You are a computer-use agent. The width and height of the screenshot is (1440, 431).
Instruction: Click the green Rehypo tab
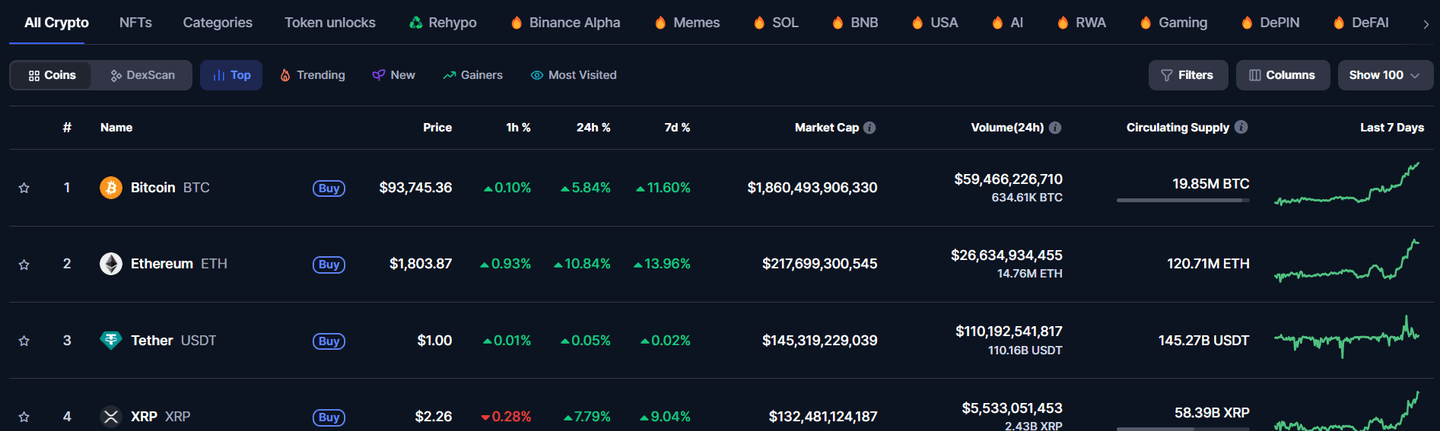coord(443,22)
